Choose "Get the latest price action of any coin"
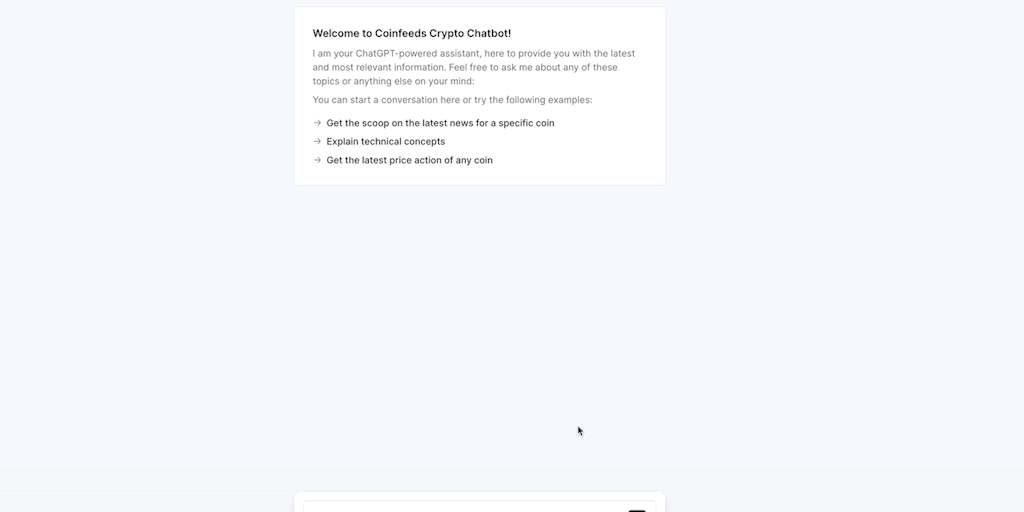The image size is (1024, 512). 409,160
